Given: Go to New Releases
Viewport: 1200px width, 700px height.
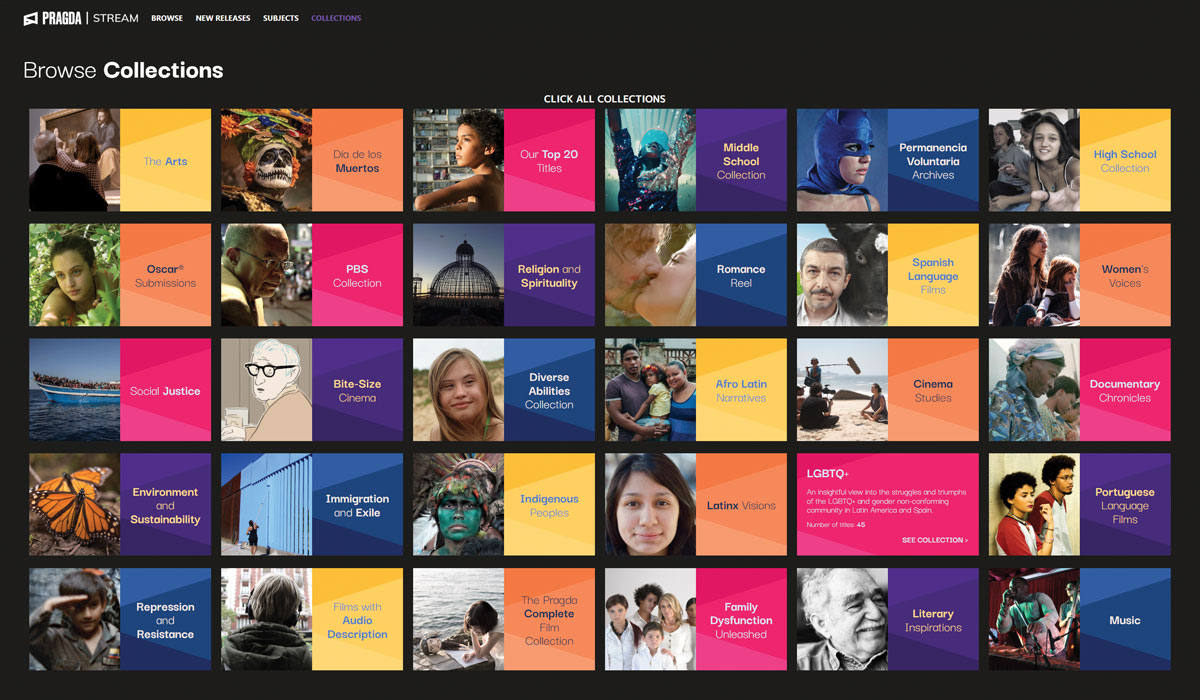Looking at the screenshot, I should [223, 18].
